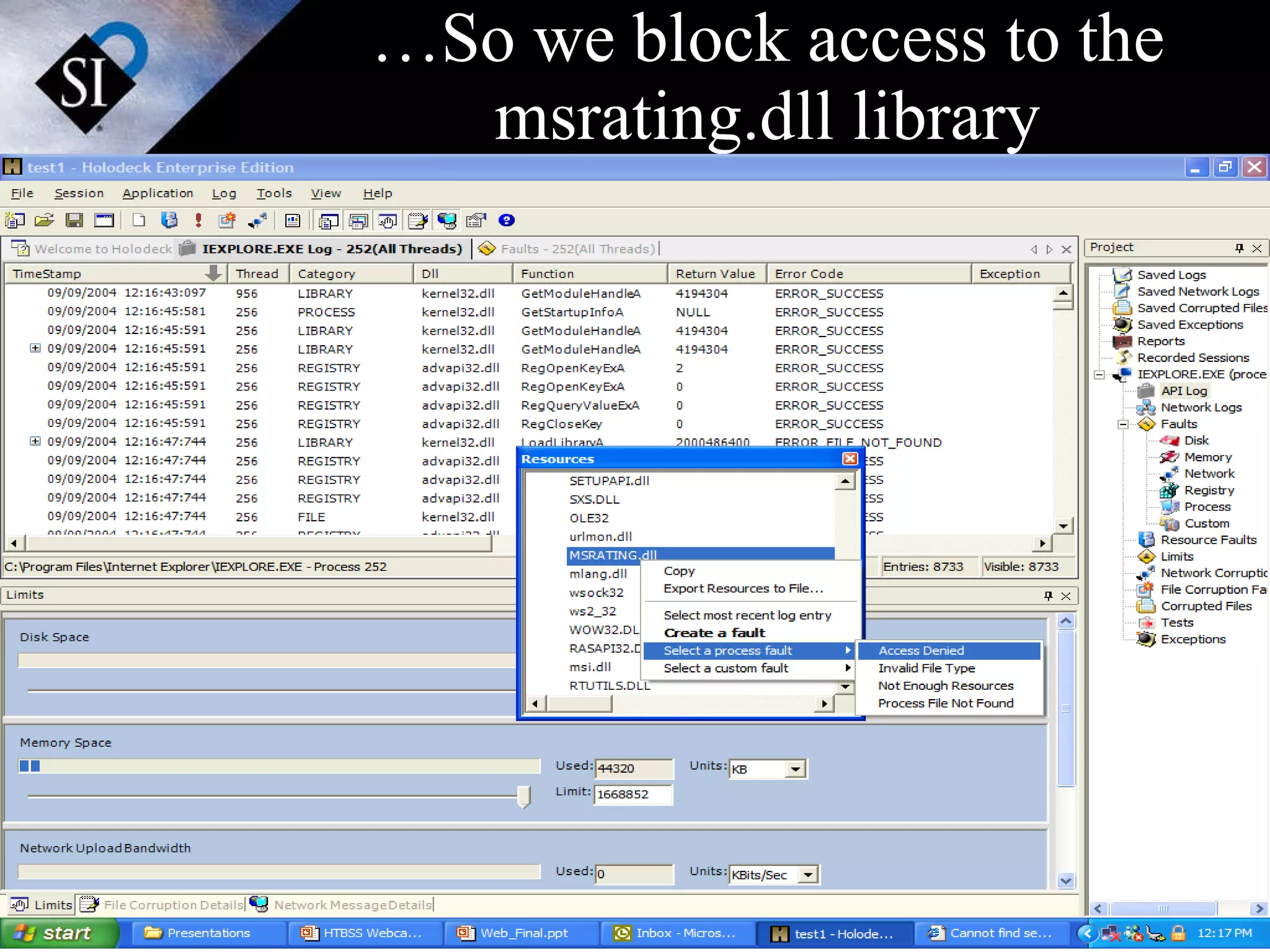The width and height of the screenshot is (1270, 952).
Task: Select Saved Exceptions in Project tree
Action: [1190, 325]
